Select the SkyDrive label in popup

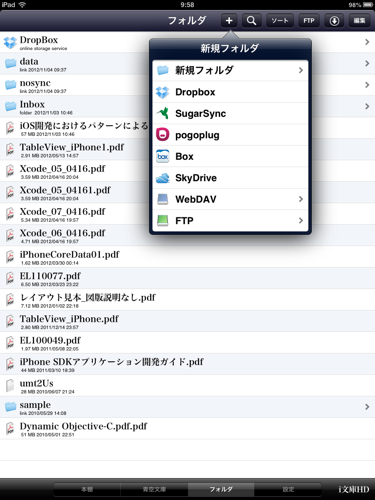coord(196,178)
